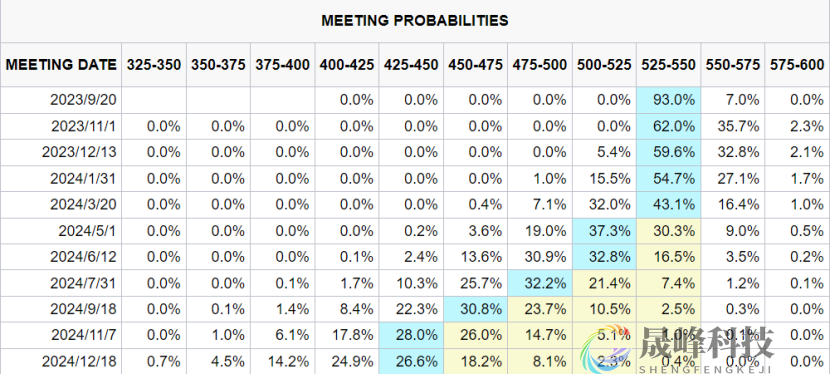
Task: Select the 30.3% yellow highlighted cell
Action: pos(669,231)
